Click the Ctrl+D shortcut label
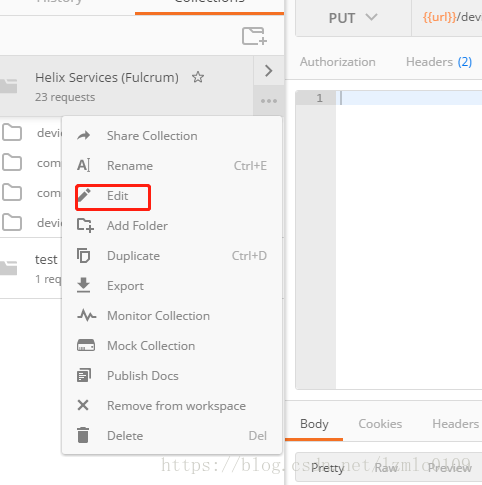This screenshot has width=482, height=485. point(249,256)
